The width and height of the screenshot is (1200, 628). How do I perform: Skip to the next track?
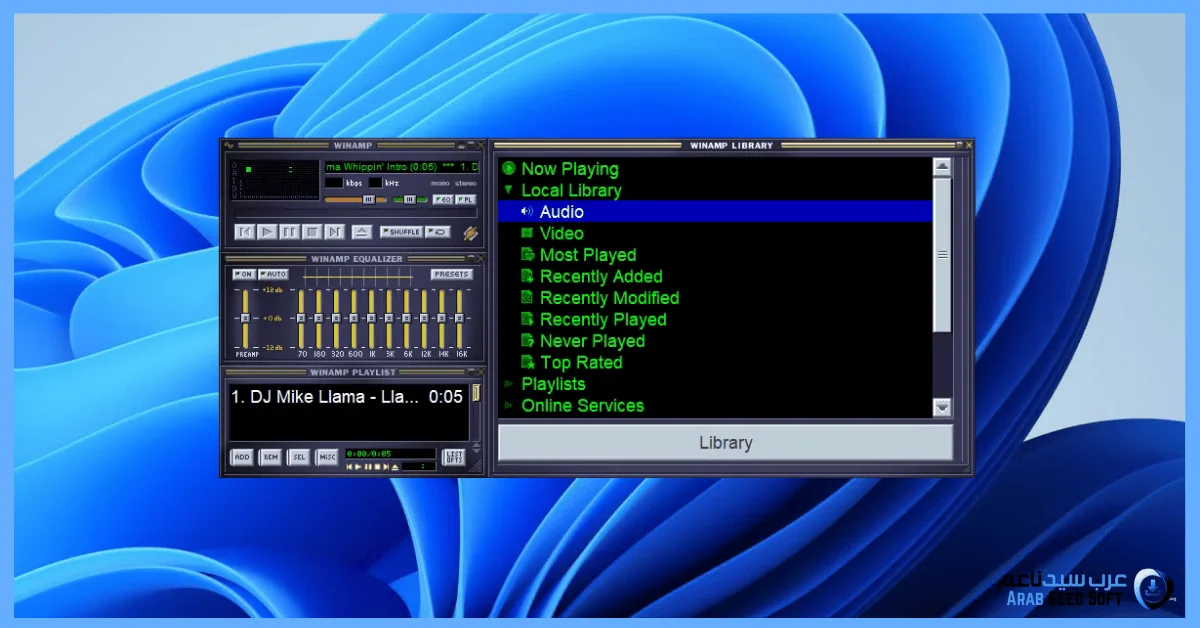pyautogui.click(x=334, y=232)
